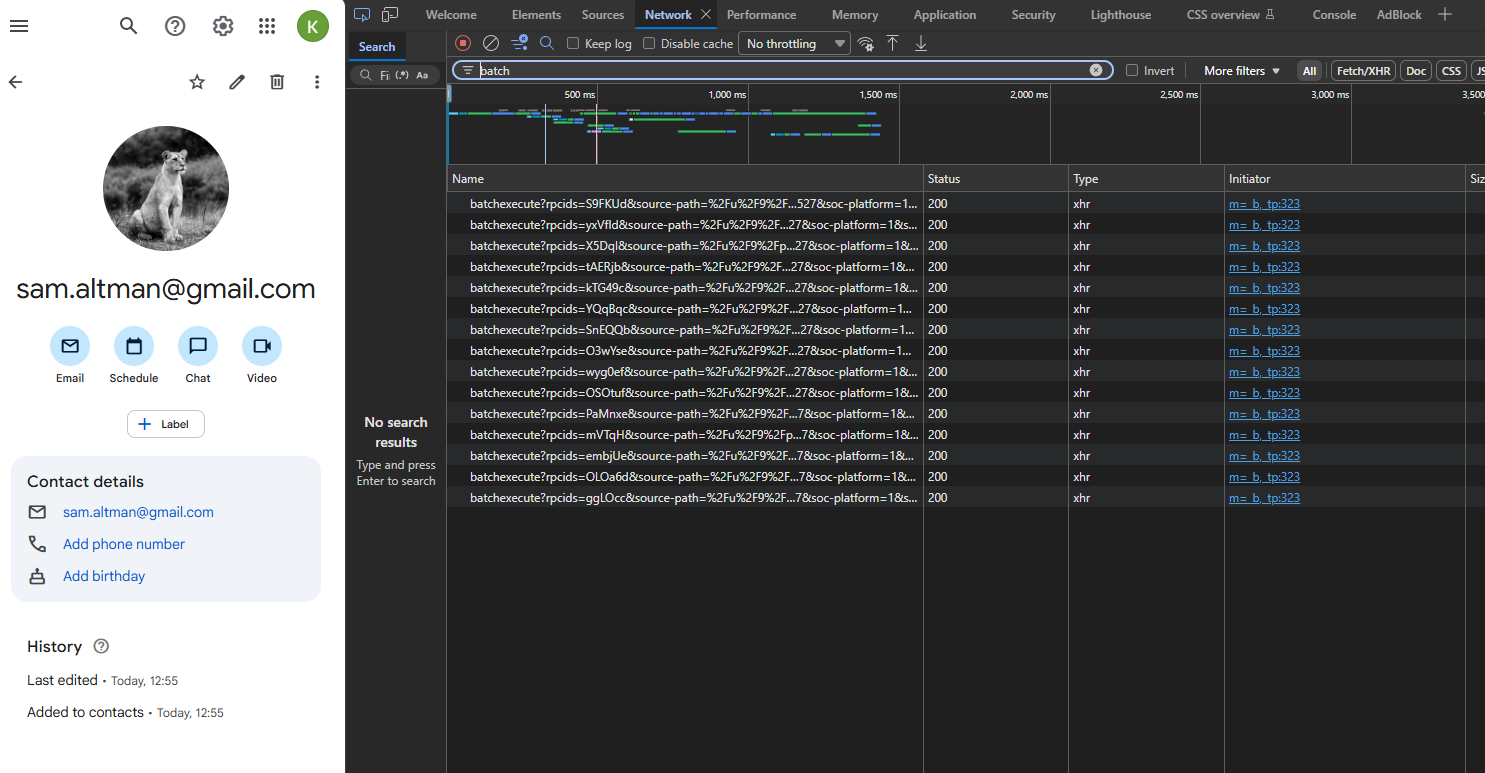Switch to the Sources tab
Viewport: 1485px width, 773px height.
click(603, 14)
